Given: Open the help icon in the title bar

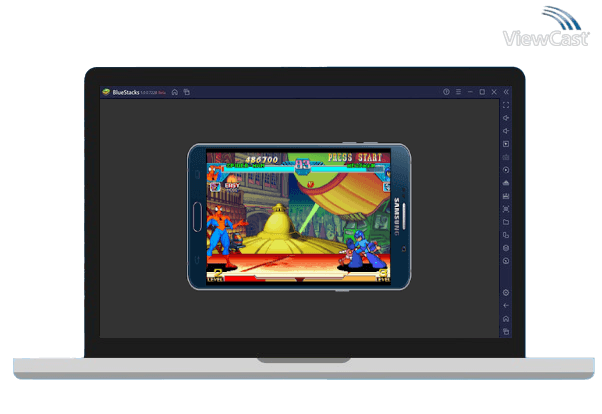Looking at the screenshot, I should [446, 92].
